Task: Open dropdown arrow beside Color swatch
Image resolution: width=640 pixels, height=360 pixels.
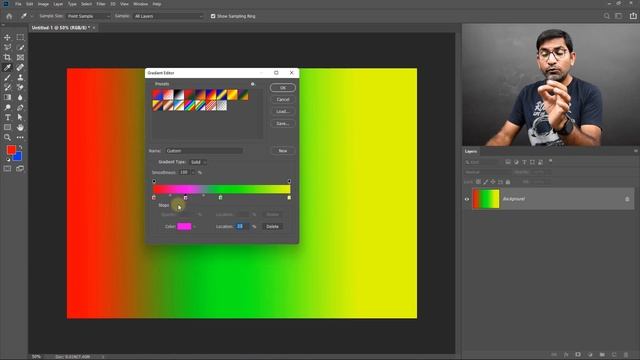Action: click(195, 227)
